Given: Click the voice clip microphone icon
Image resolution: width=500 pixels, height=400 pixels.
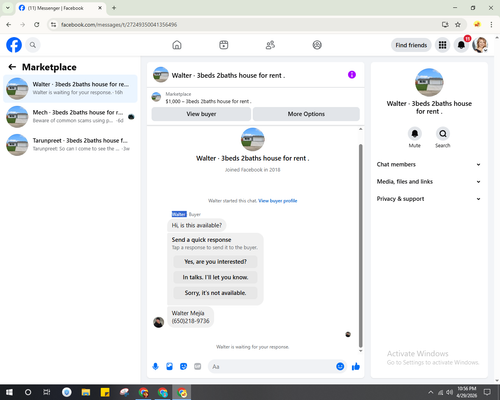Looking at the screenshot, I should (155, 367).
